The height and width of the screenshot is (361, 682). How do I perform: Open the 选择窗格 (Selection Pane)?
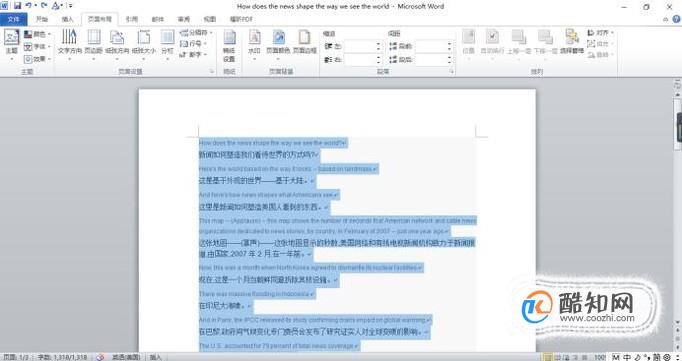click(572, 42)
